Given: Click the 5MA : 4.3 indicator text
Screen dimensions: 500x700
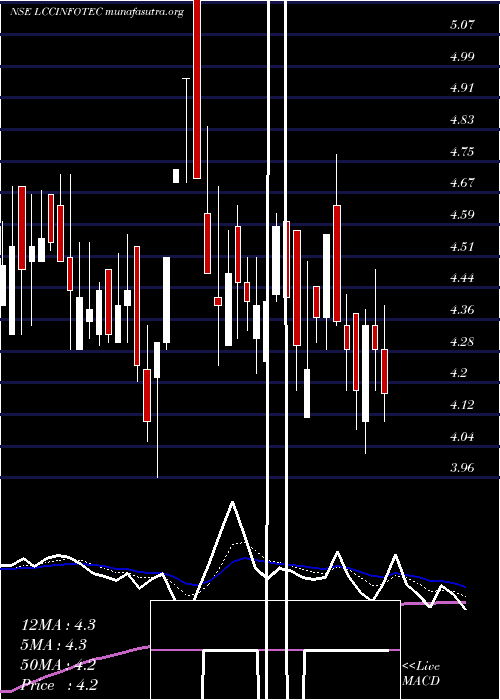Looking at the screenshot, I should point(54,645).
